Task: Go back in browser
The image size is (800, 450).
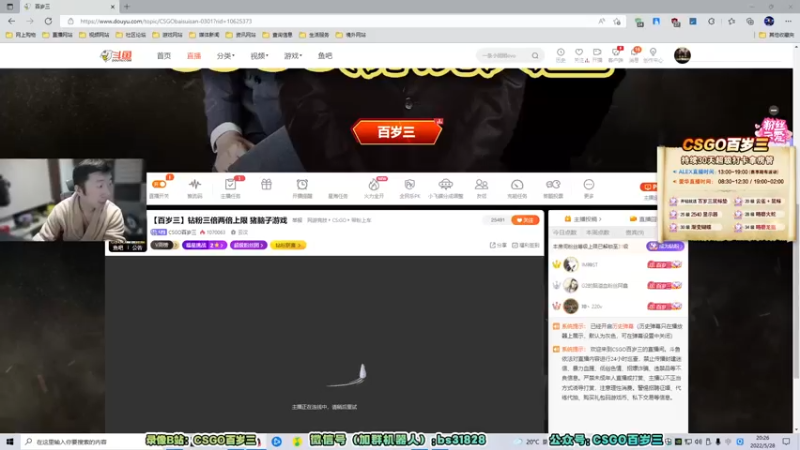Action: click(11, 21)
